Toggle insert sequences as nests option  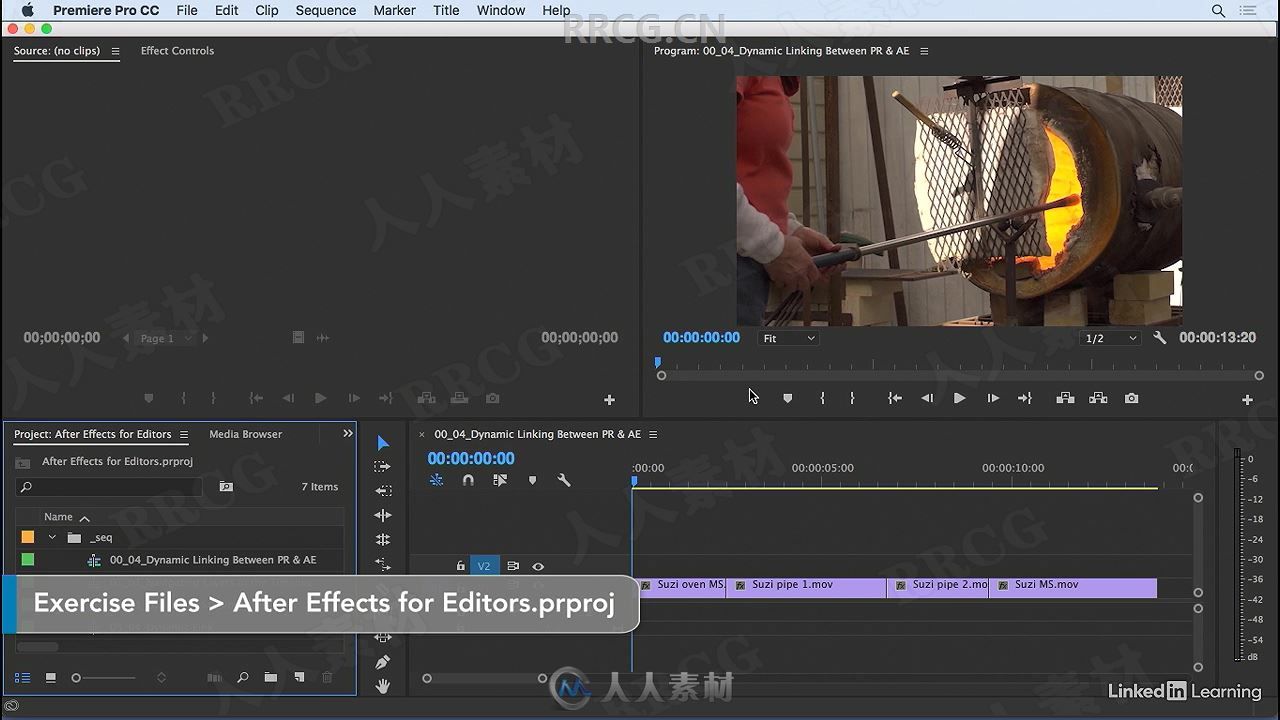click(436, 480)
